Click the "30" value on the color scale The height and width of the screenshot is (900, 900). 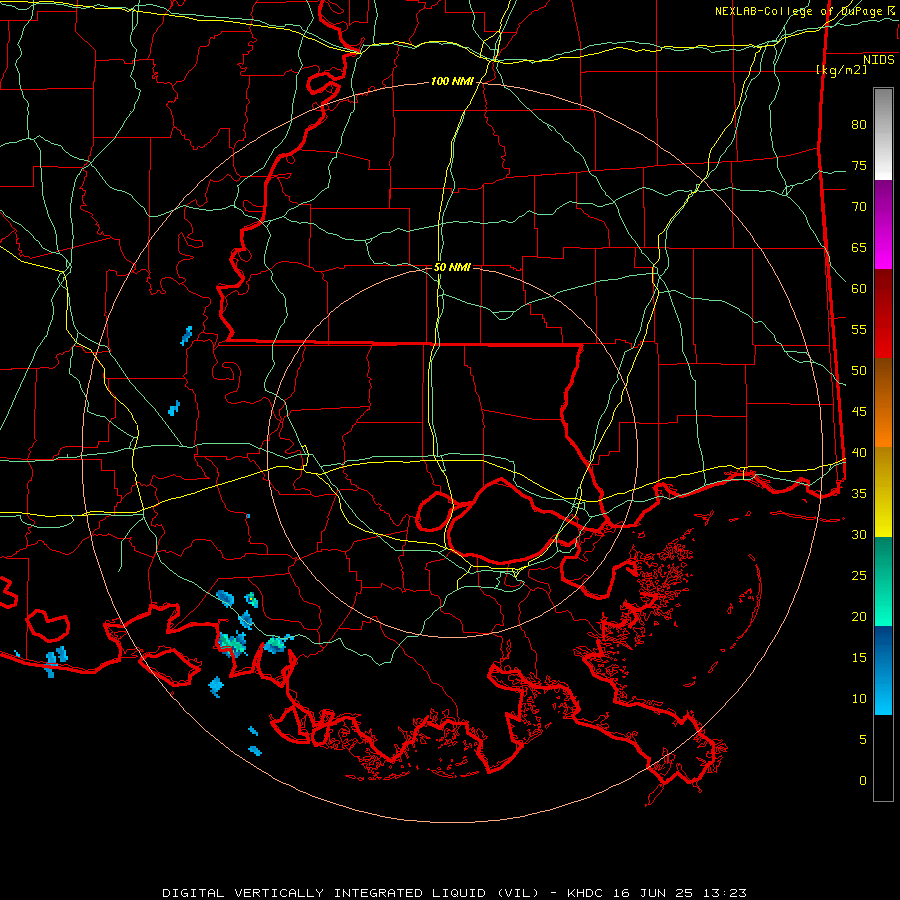[x=859, y=535]
